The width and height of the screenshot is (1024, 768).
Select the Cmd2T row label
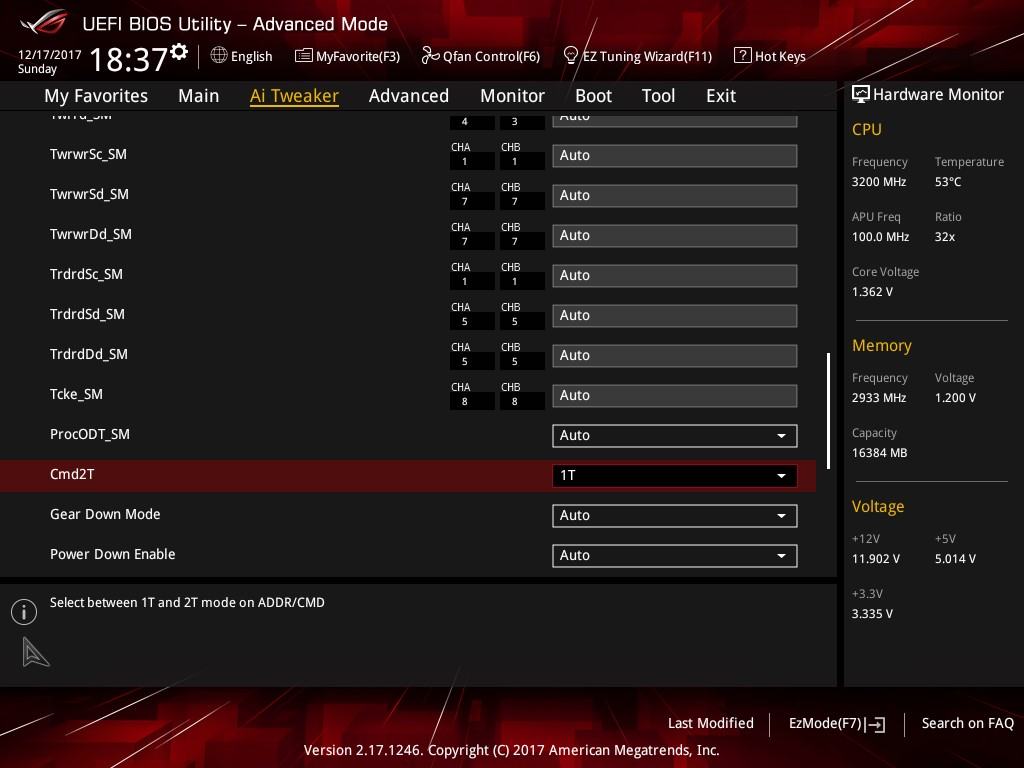coord(72,474)
